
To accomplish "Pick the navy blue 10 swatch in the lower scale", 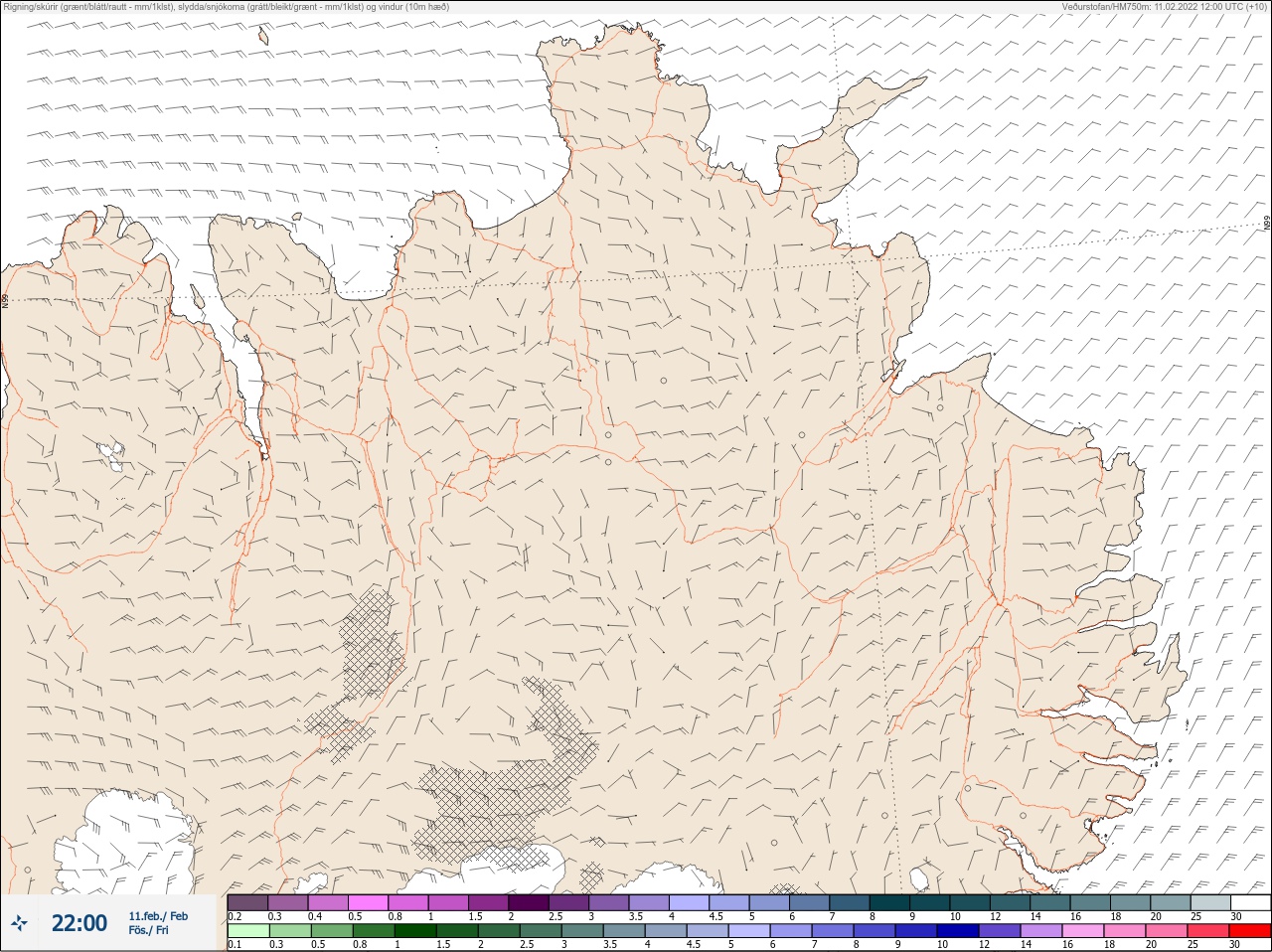I will [x=959, y=931].
